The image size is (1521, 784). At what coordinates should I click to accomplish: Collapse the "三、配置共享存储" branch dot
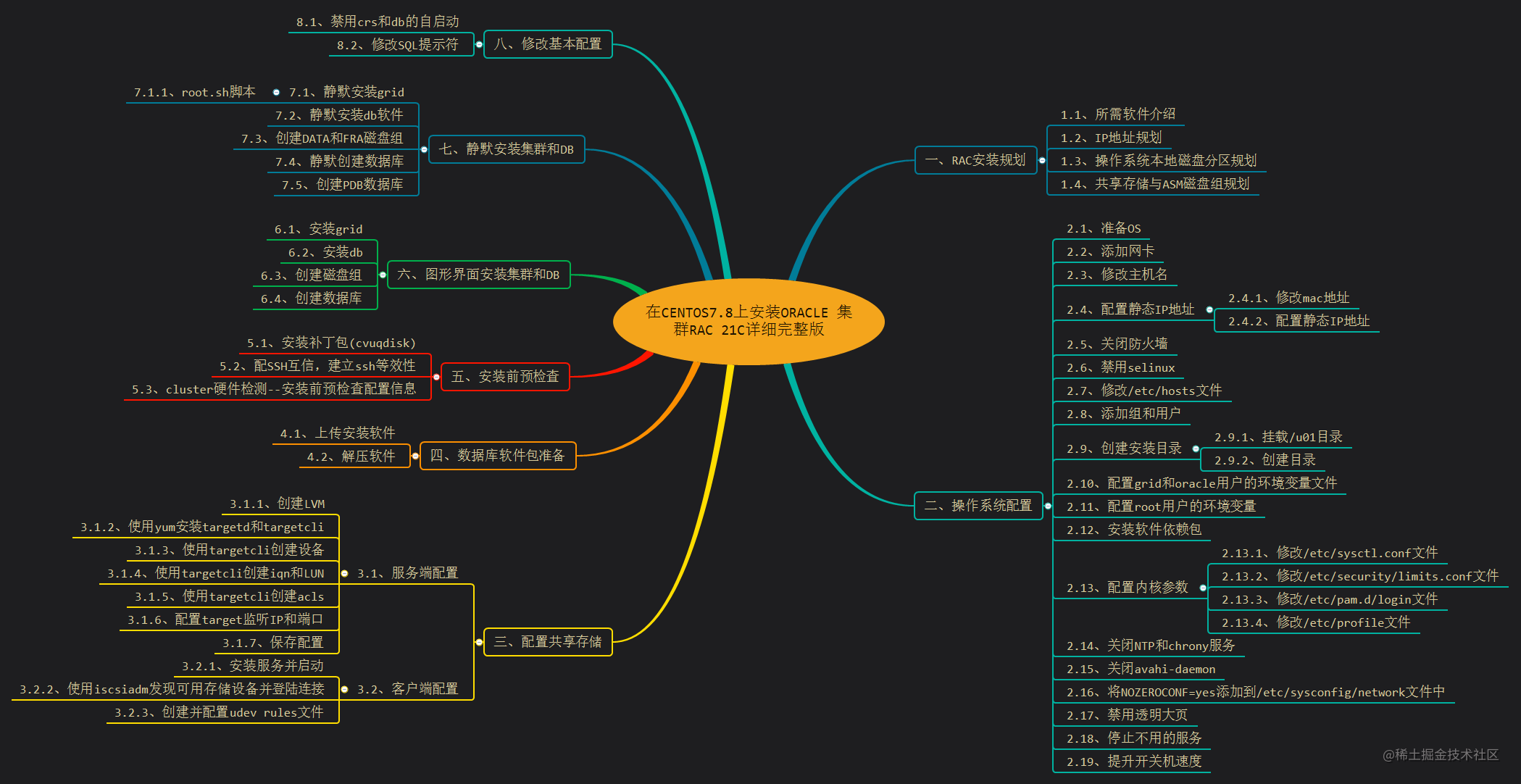coord(478,641)
